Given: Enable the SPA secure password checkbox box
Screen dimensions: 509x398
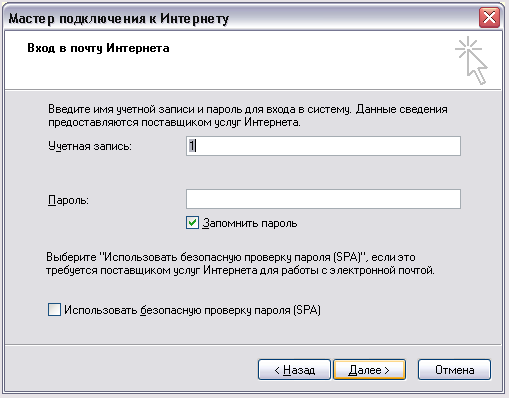Looking at the screenshot, I should [x=54, y=310].
